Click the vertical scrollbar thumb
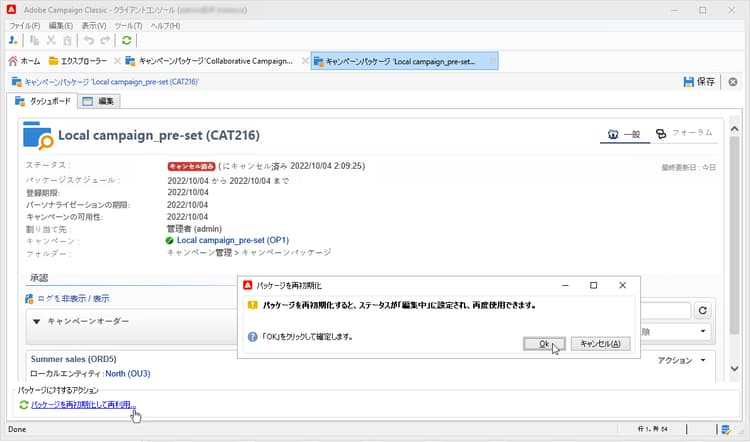The width and height of the screenshot is (750, 442). 734,235
